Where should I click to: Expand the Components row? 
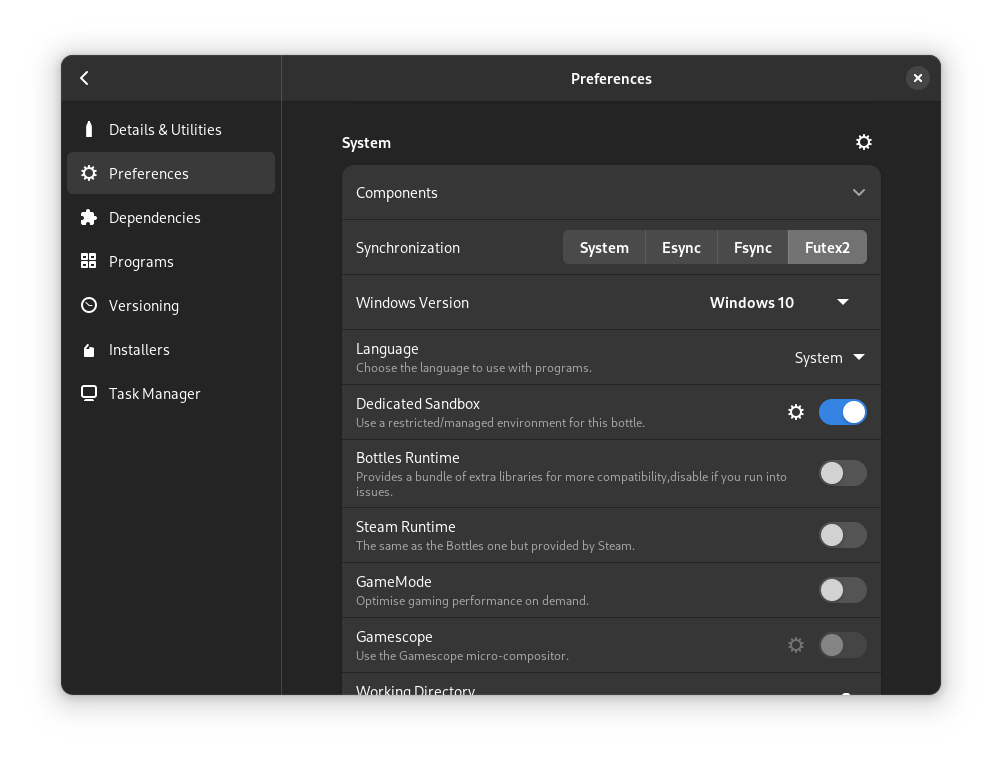[611, 193]
